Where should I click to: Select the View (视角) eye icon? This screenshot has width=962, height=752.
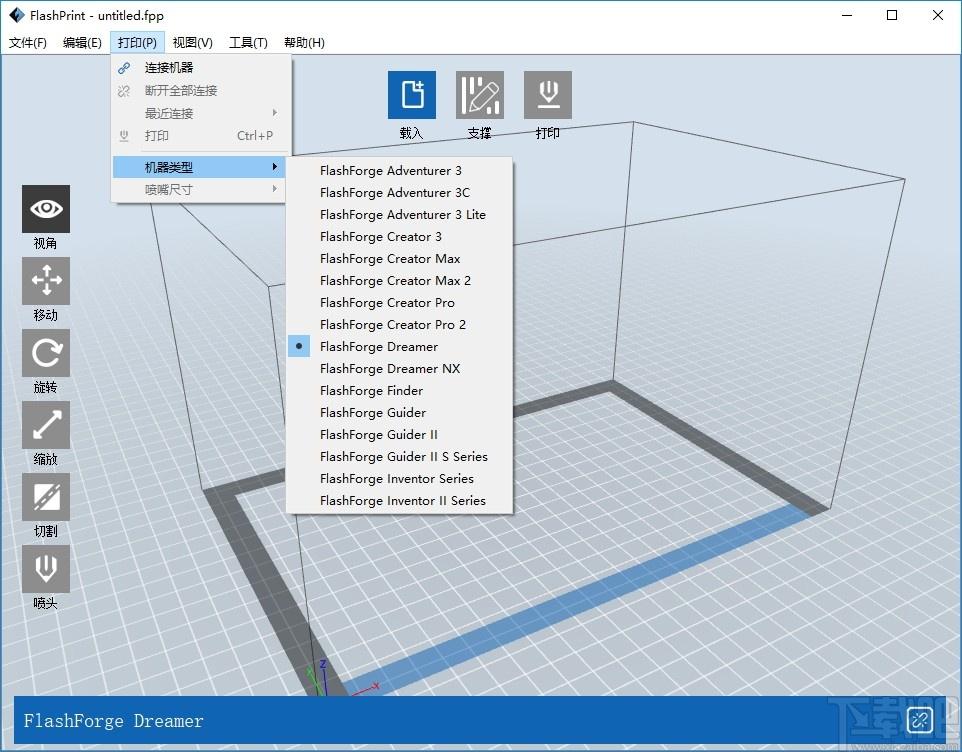(x=46, y=209)
